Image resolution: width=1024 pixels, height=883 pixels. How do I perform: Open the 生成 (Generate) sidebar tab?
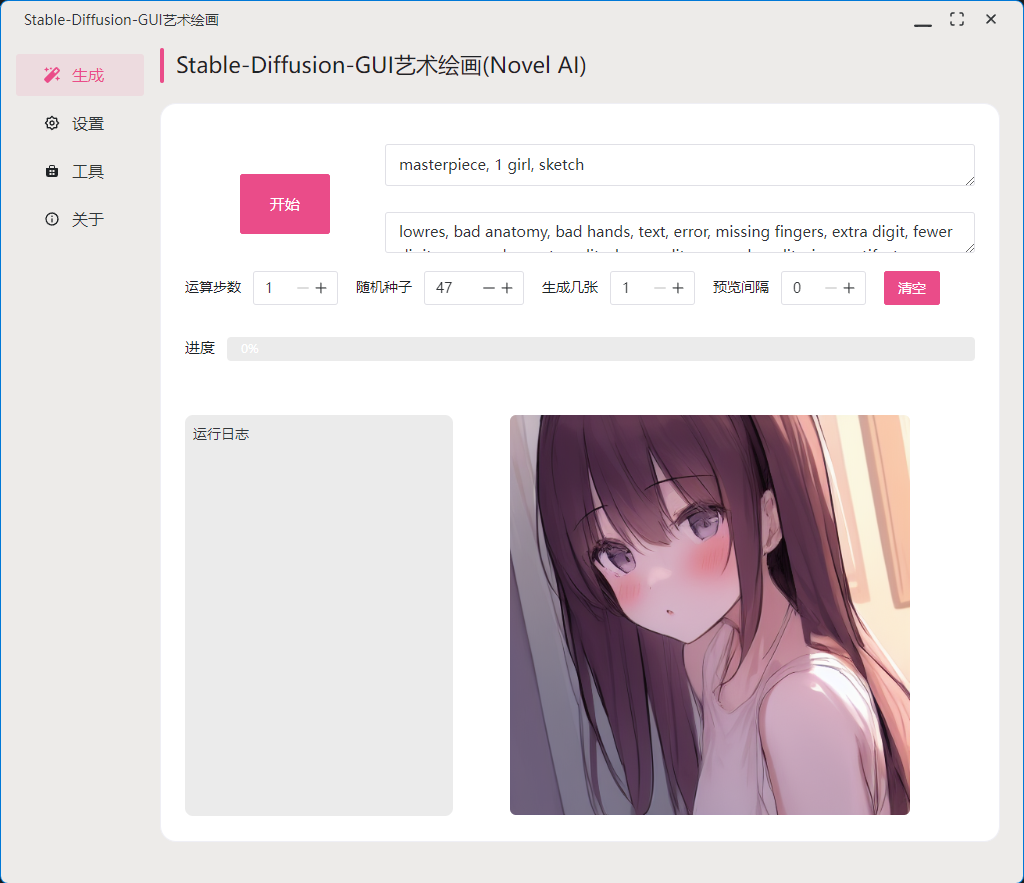pos(80,75)
